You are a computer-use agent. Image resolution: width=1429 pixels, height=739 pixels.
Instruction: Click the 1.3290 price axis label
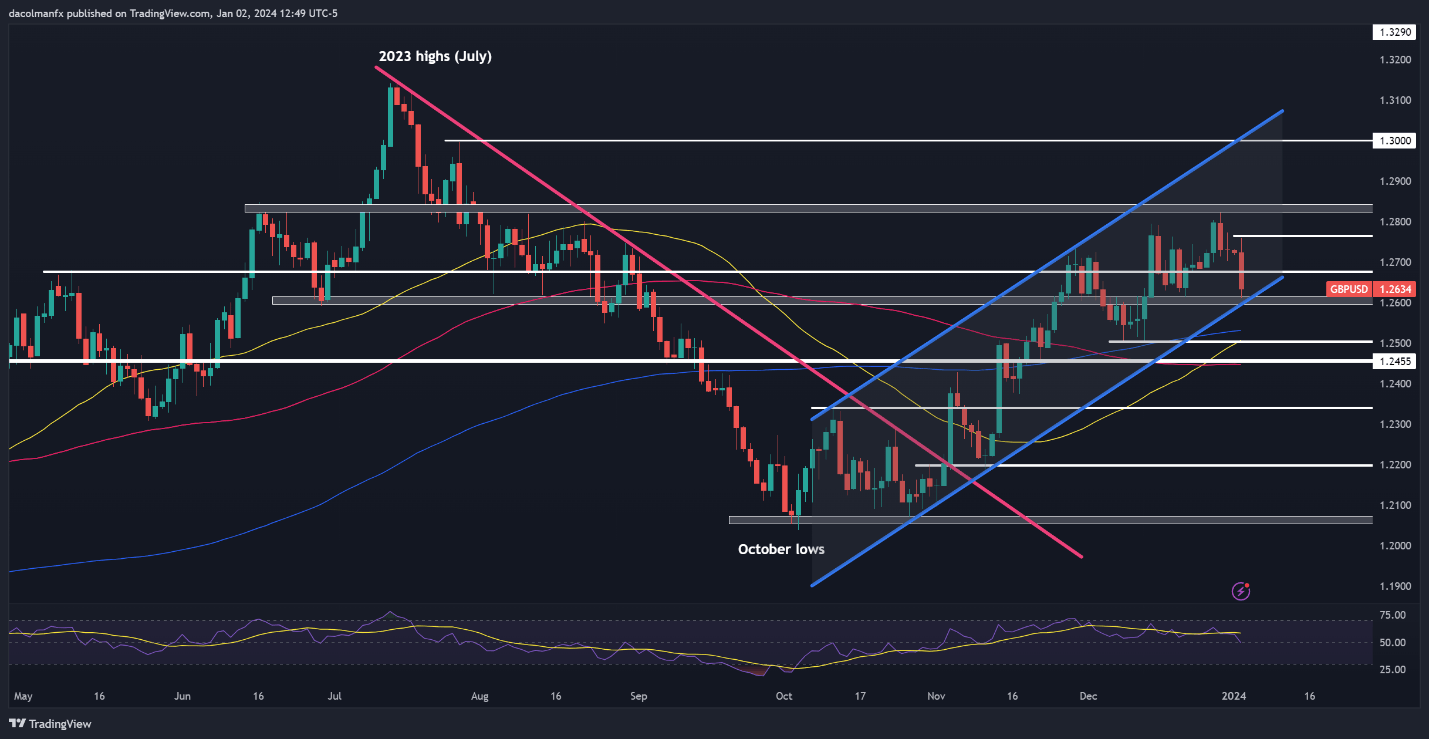coord(1395,33)
